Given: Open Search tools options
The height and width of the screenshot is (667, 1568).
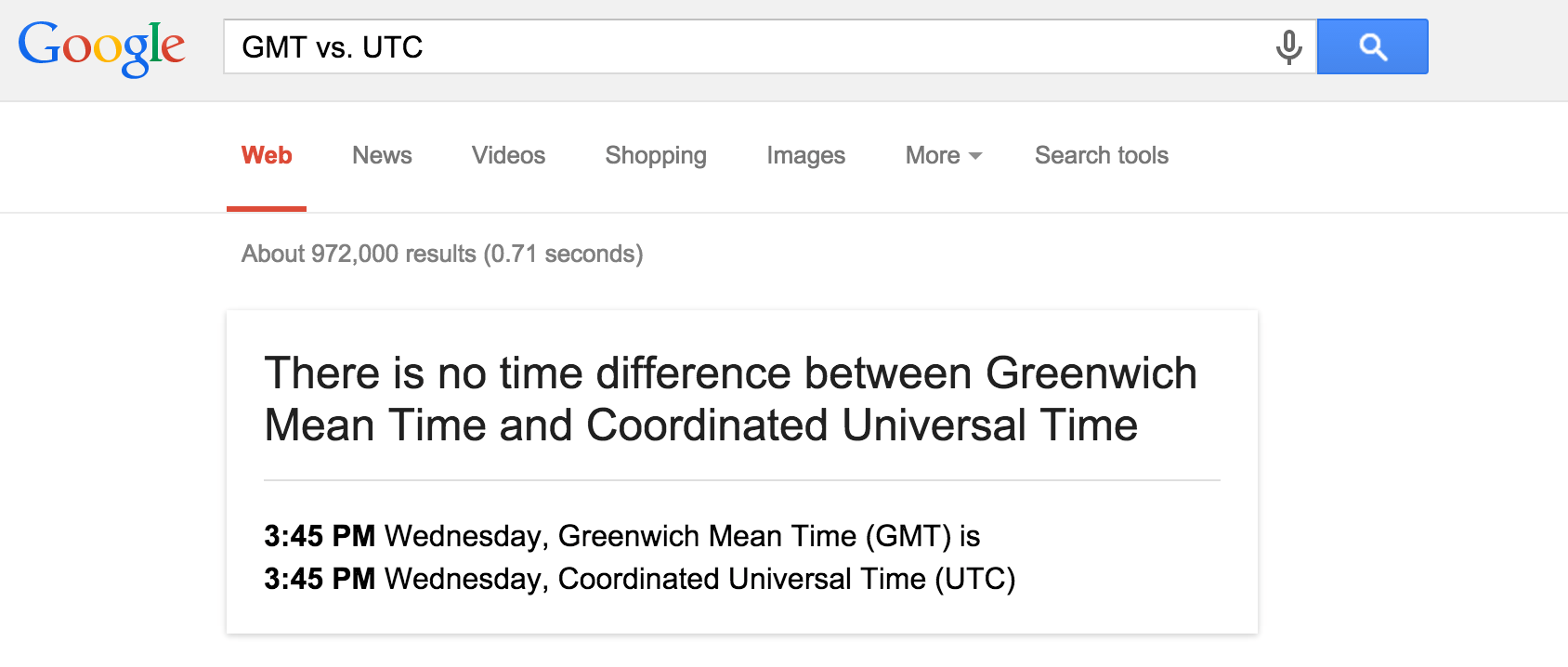Looking at the screenshot, I should (x=1101, y=155).
